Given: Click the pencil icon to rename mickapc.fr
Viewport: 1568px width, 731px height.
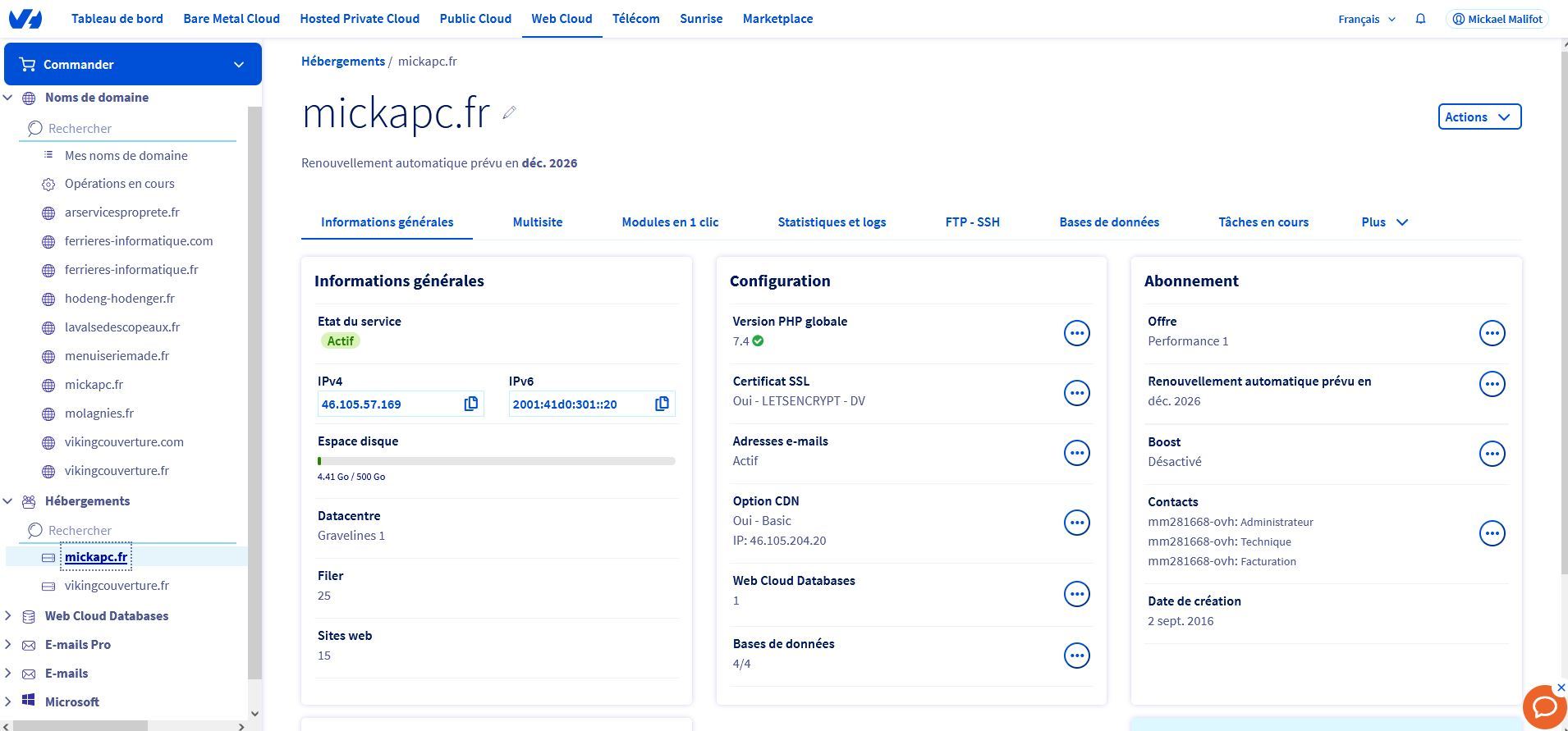Looking at the screenshot, I should click(509, 113).
